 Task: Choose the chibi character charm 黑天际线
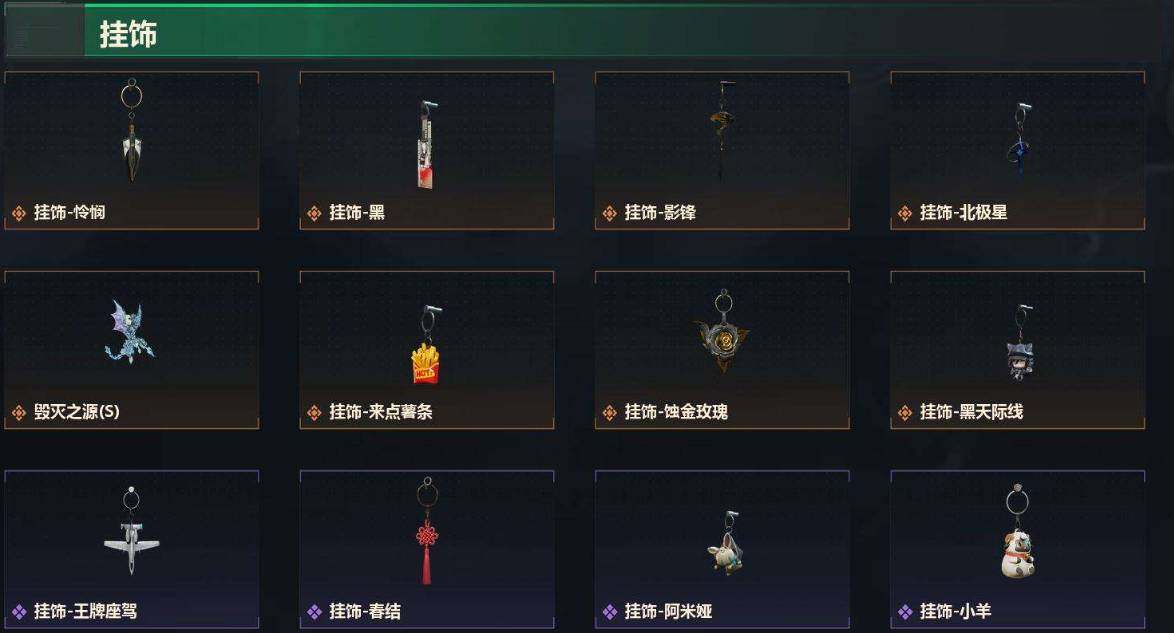pyautogui.click(x=1018, y=342)
